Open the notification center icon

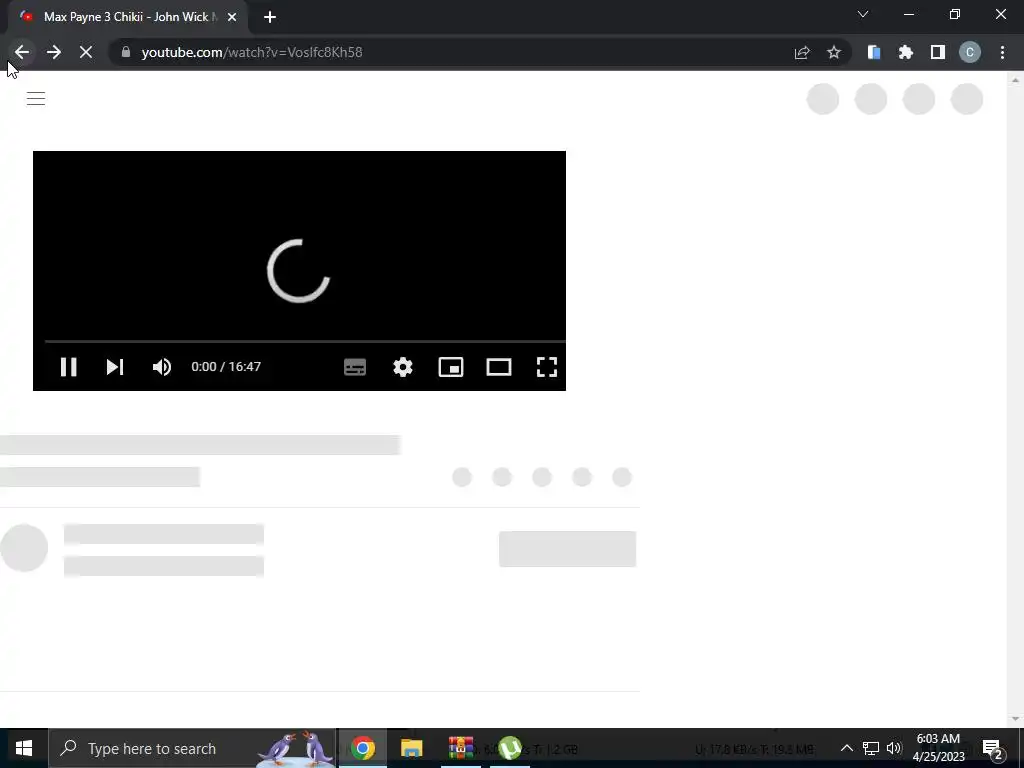(x=993, y=748)
